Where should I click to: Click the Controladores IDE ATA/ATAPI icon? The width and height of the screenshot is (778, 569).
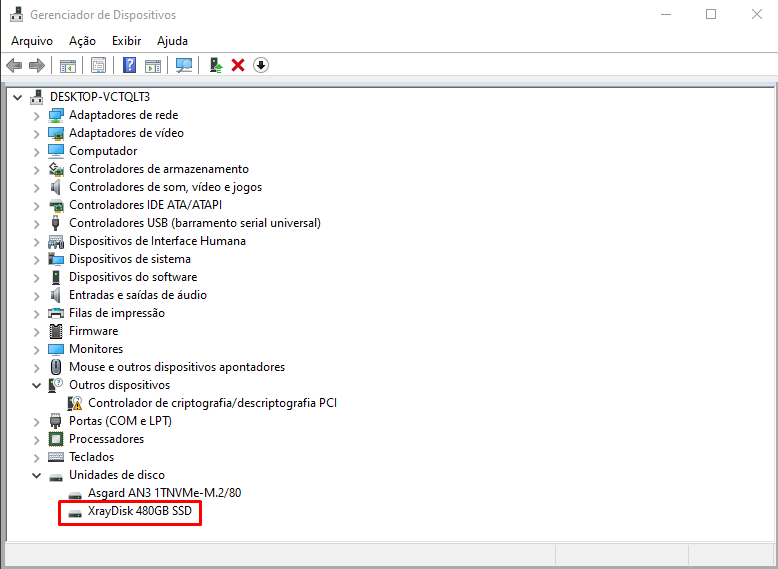tap(56, 205)
